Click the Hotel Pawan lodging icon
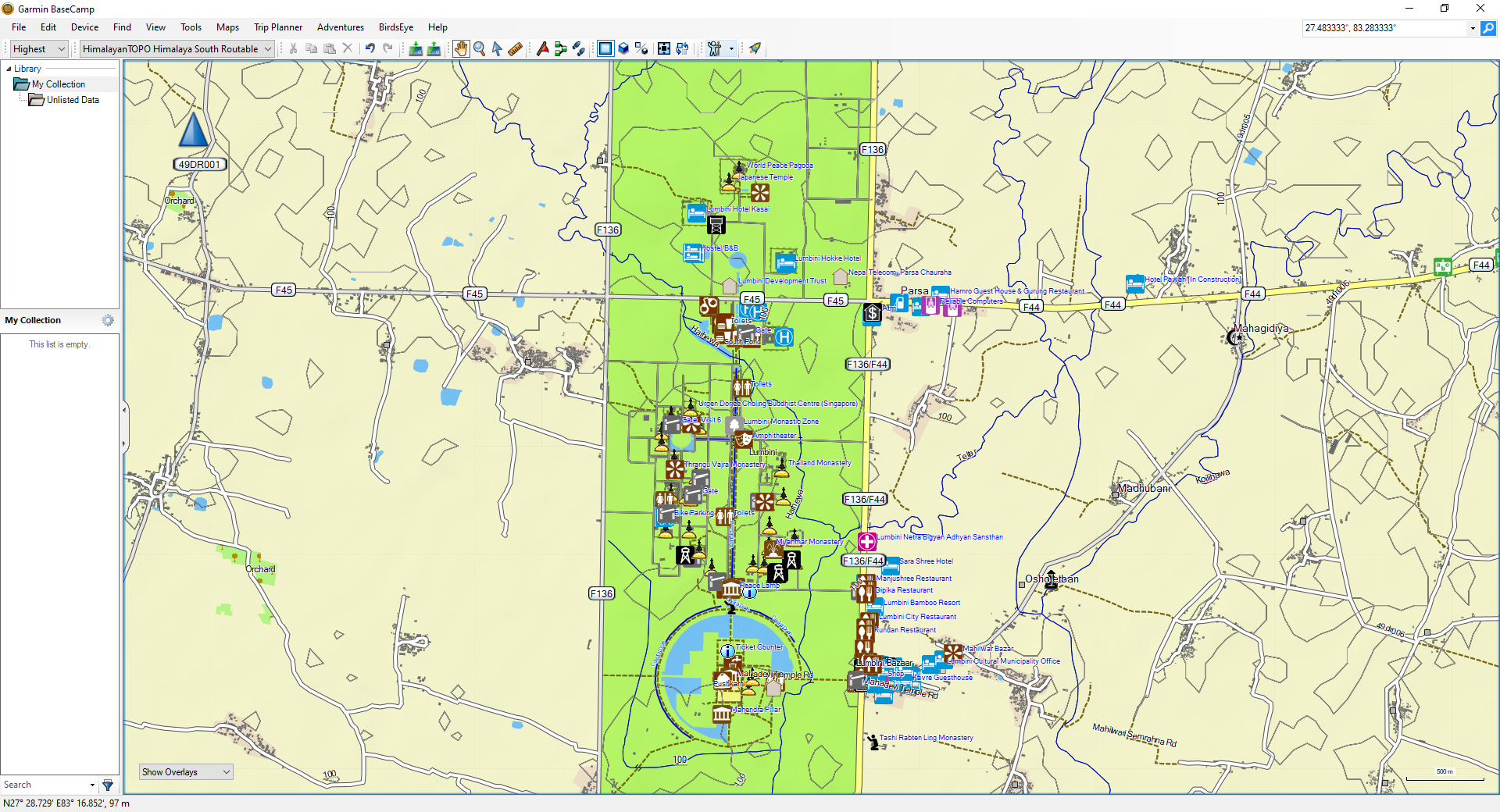 (x=1134, y=284)
